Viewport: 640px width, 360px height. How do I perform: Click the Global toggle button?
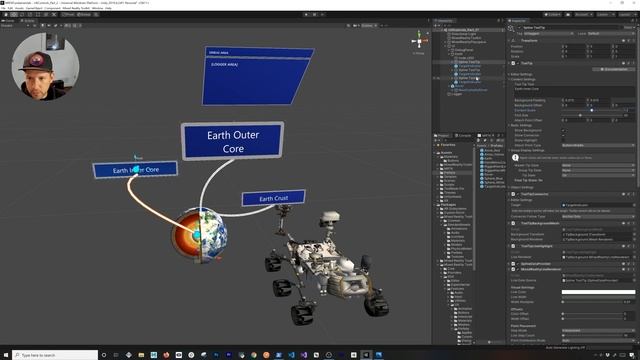click(x=84, y=15)
